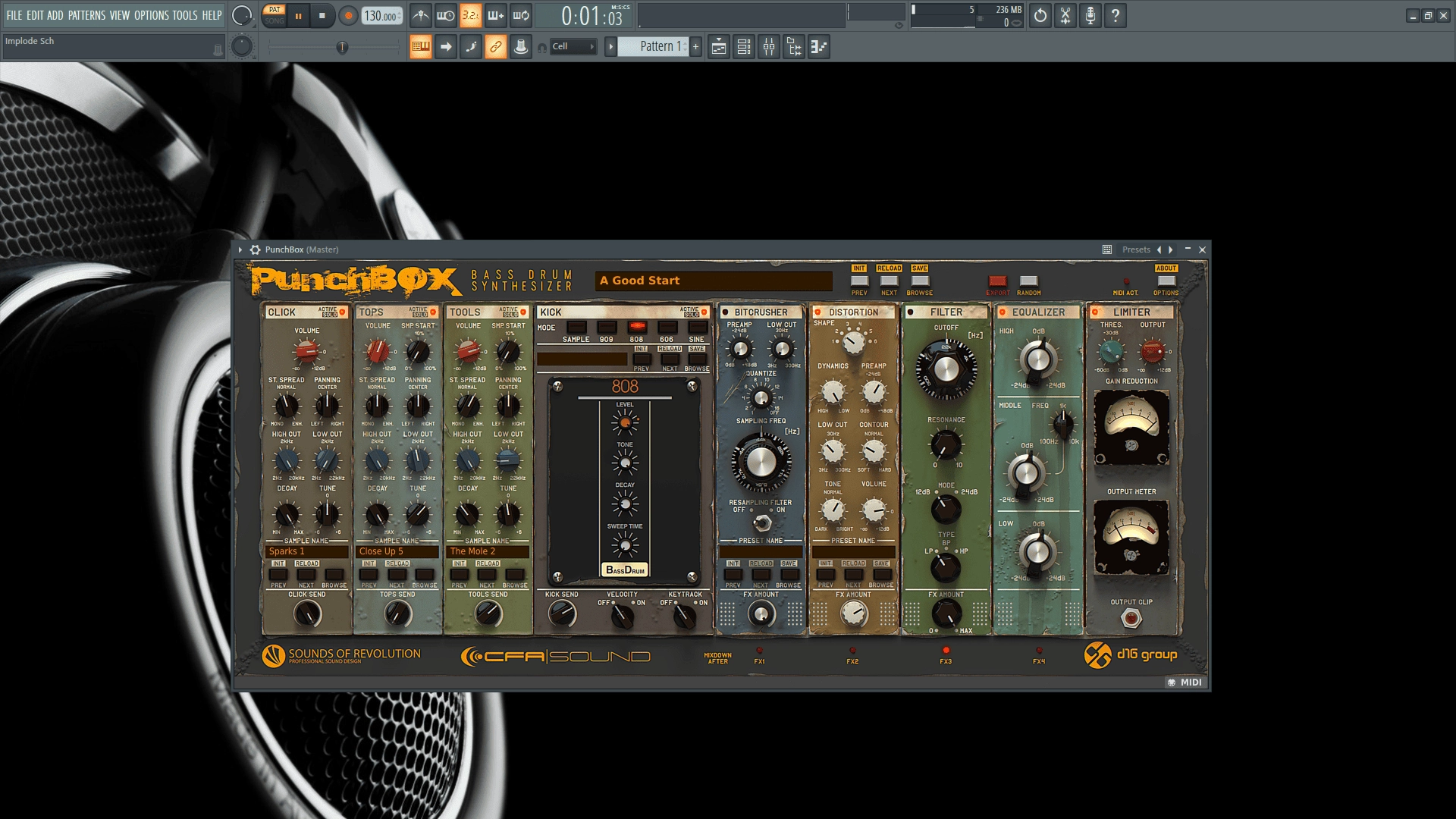
Task: Toggle the wait for input icon
Action: [x=446, y=15]
